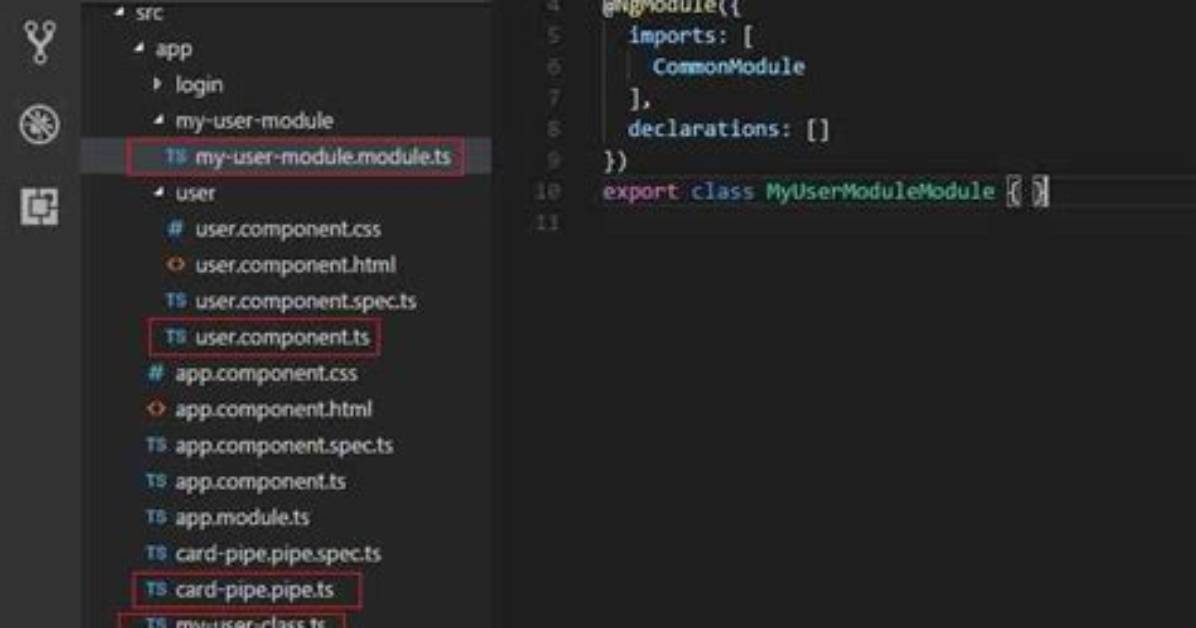Screen dimensions: 1196x628
Task: Open app.component.spec.ts file
Action: (285, 446)
